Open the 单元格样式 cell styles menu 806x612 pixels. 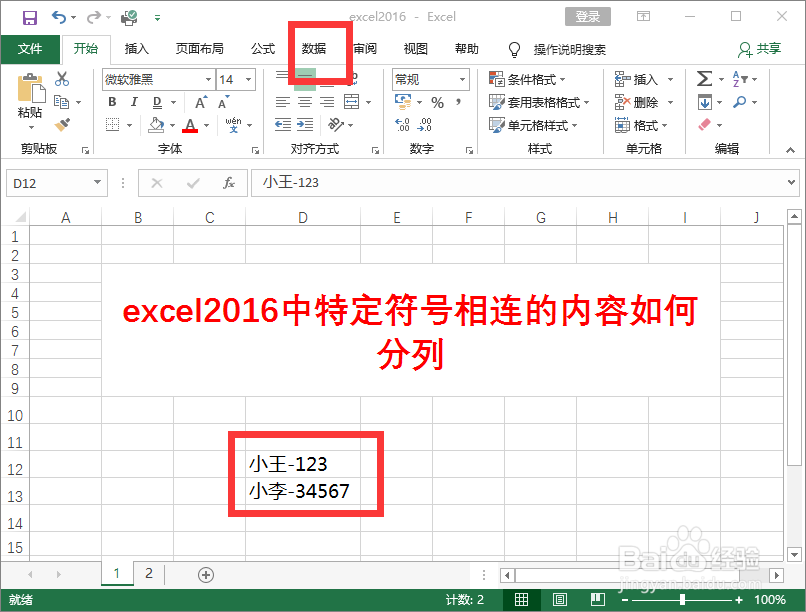(x=533, y=125)
